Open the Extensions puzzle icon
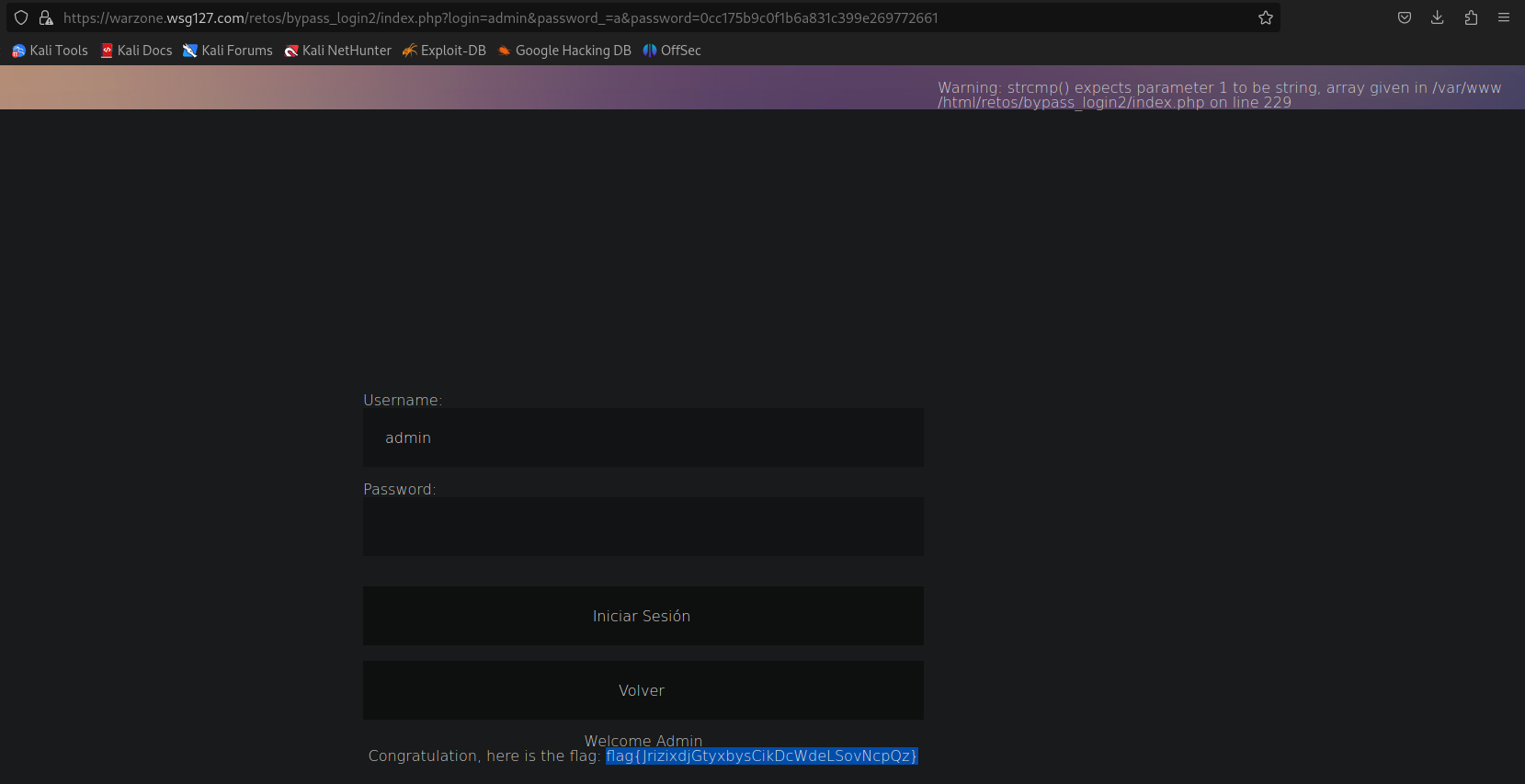Image resolution: width=1525 pixels, height=784 pixels. (x=1471, y=17)
